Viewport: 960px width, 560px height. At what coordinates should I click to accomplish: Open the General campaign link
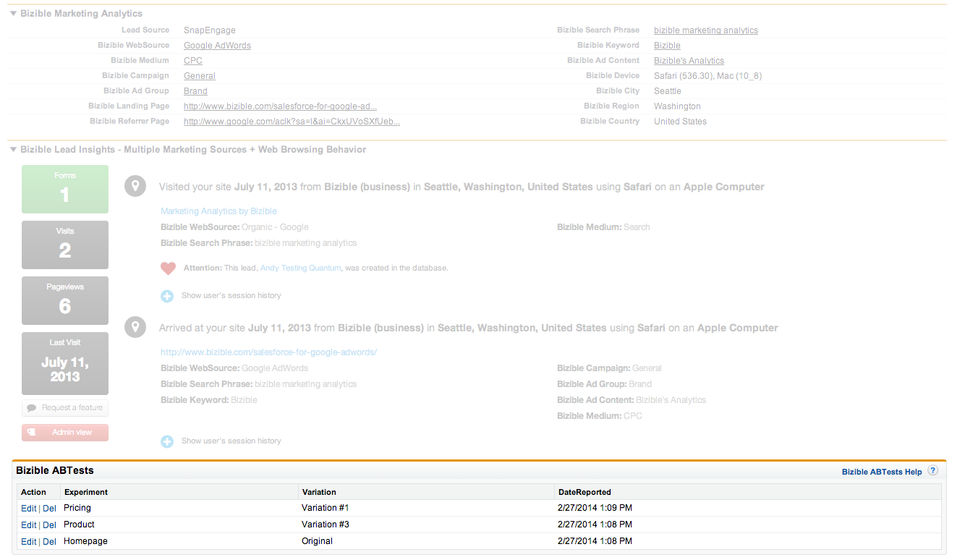200,76
